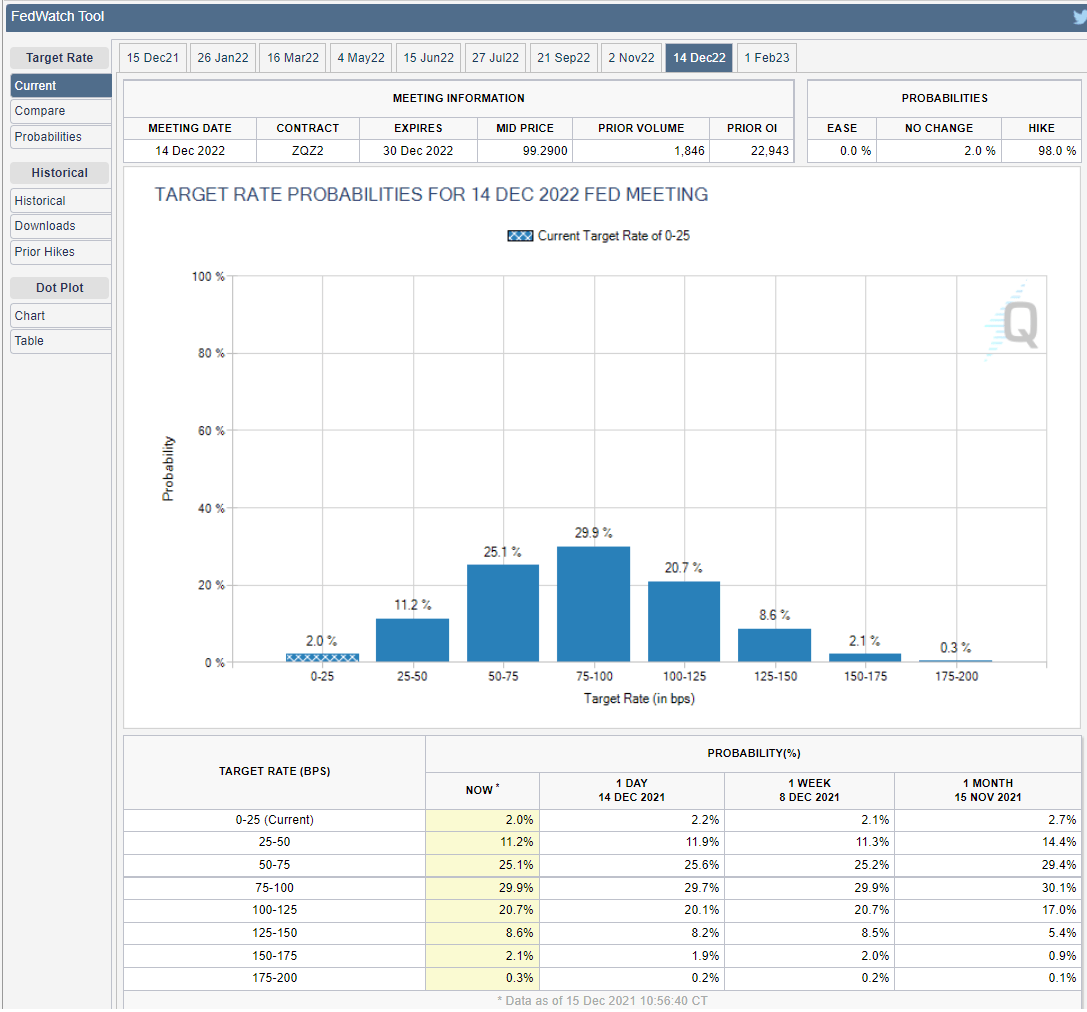Open the Downloads section in sidebar
The height and width of the screenshot is (1012, 1087).
[x=60, y=226]
